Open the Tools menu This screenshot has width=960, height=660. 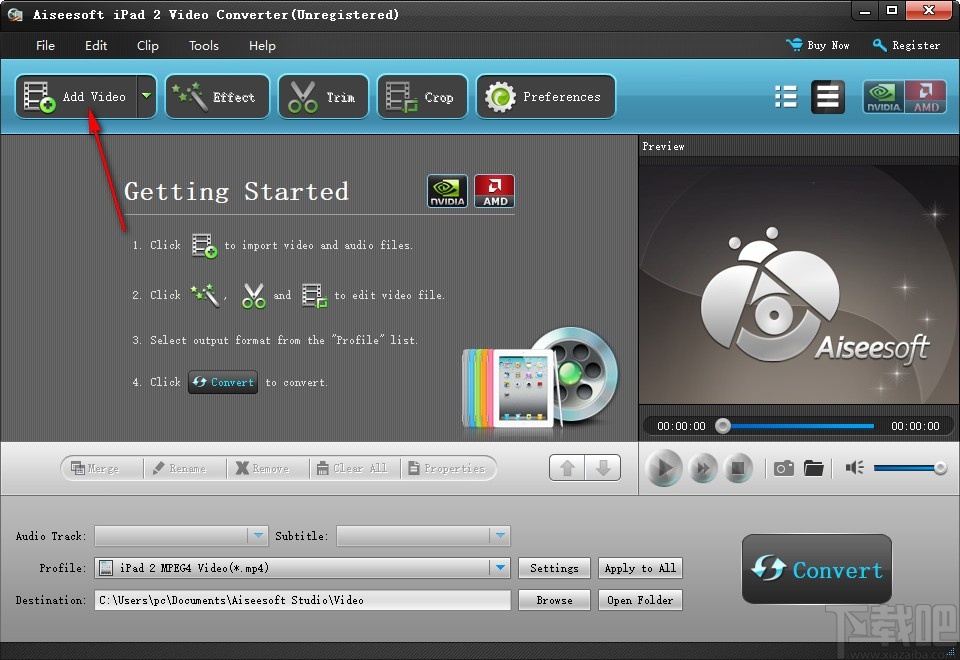[204, 46]
